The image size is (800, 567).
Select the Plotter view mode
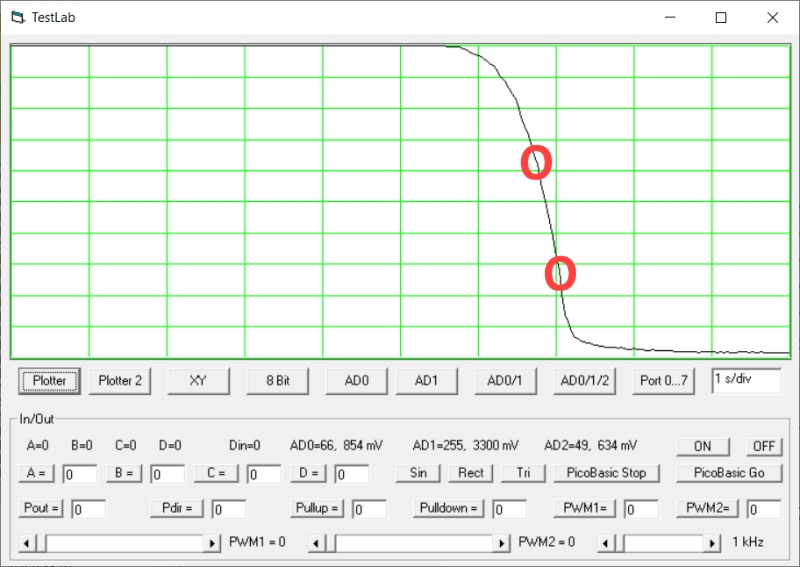coord(49,380)
